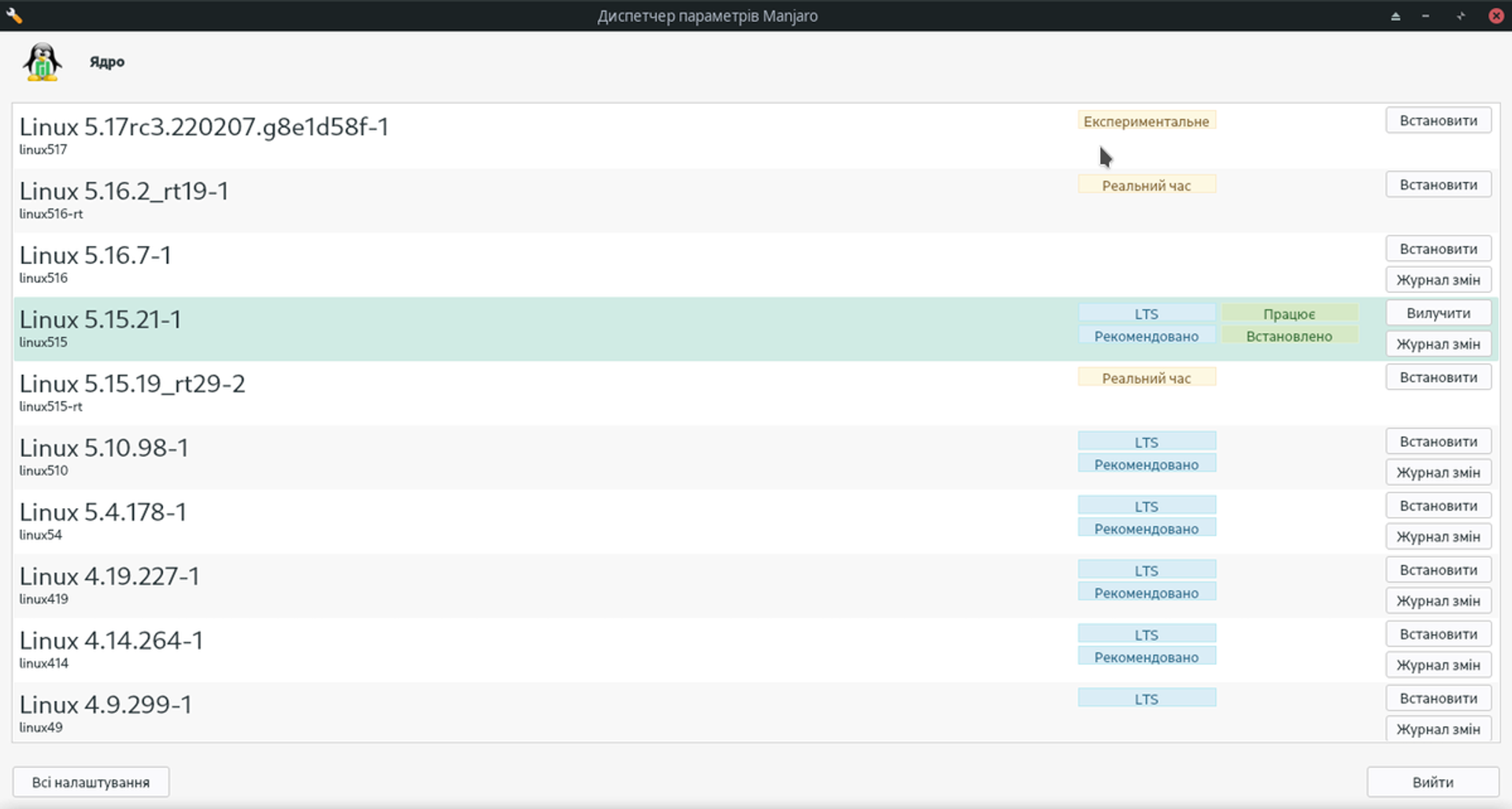
Task: Click the linux517 package name
Action: pyautogui.click(x=43, y=150)
